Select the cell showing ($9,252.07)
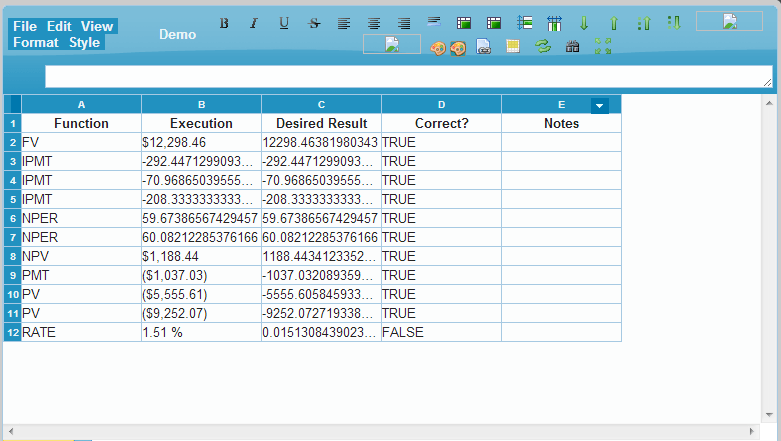781x441 pixels. (201, 313)
